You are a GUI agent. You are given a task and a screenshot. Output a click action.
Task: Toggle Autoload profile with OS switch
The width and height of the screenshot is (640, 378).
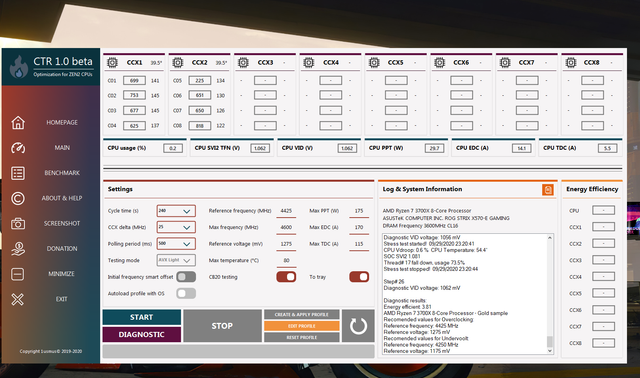coord(186,293)
